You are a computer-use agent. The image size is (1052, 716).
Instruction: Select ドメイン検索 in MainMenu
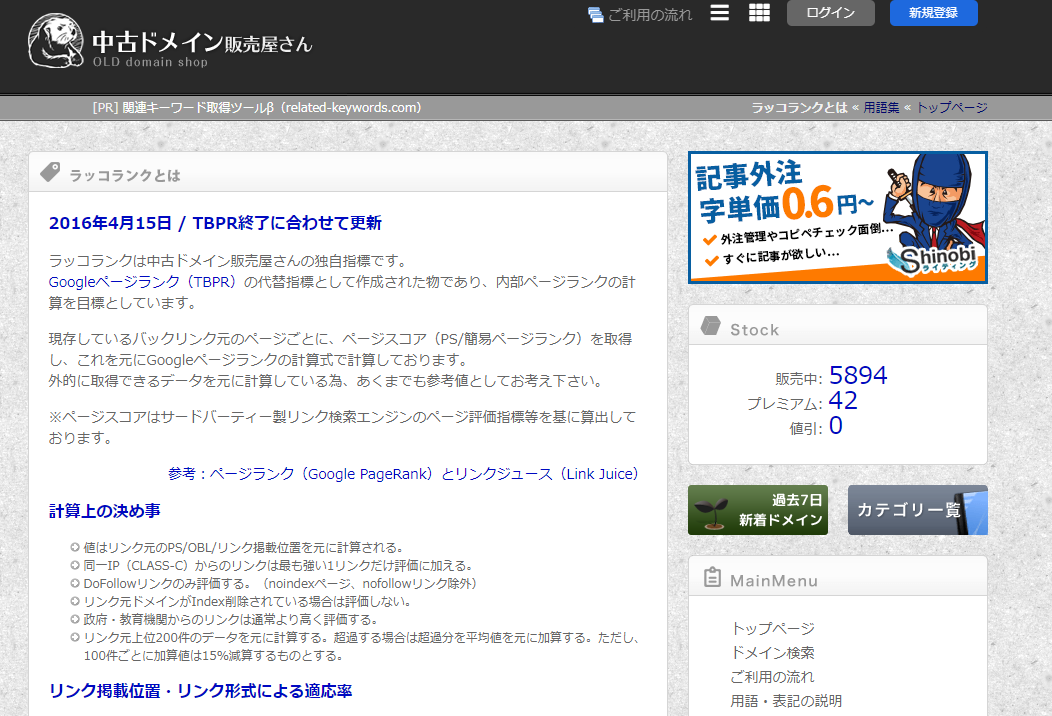[x=772, y=653]
